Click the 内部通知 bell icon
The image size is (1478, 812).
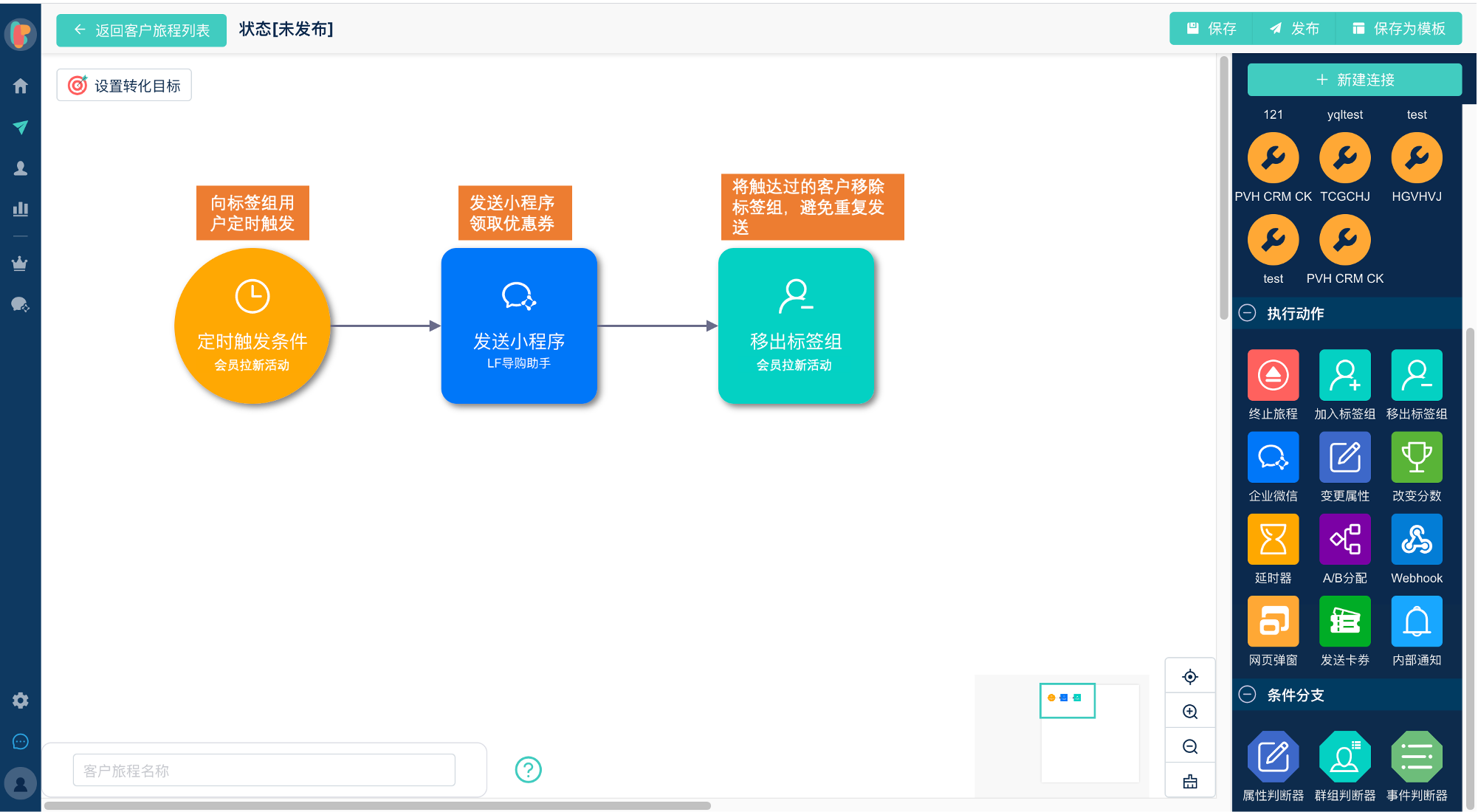pos(1416,621)
